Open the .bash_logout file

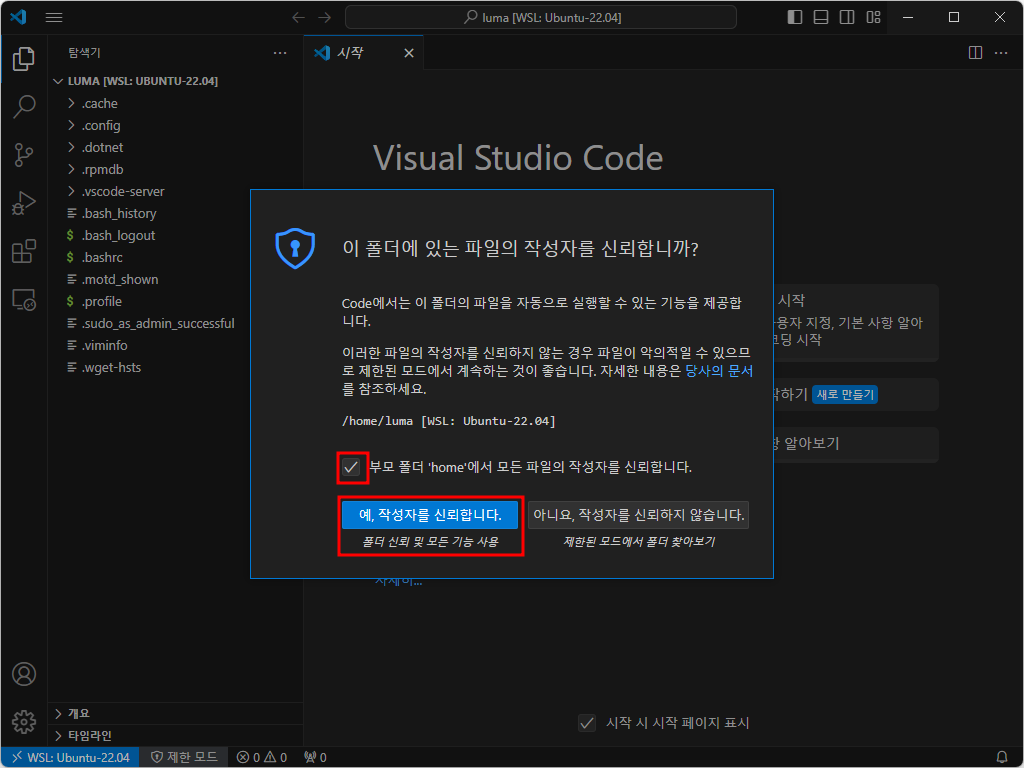[175, 236]
